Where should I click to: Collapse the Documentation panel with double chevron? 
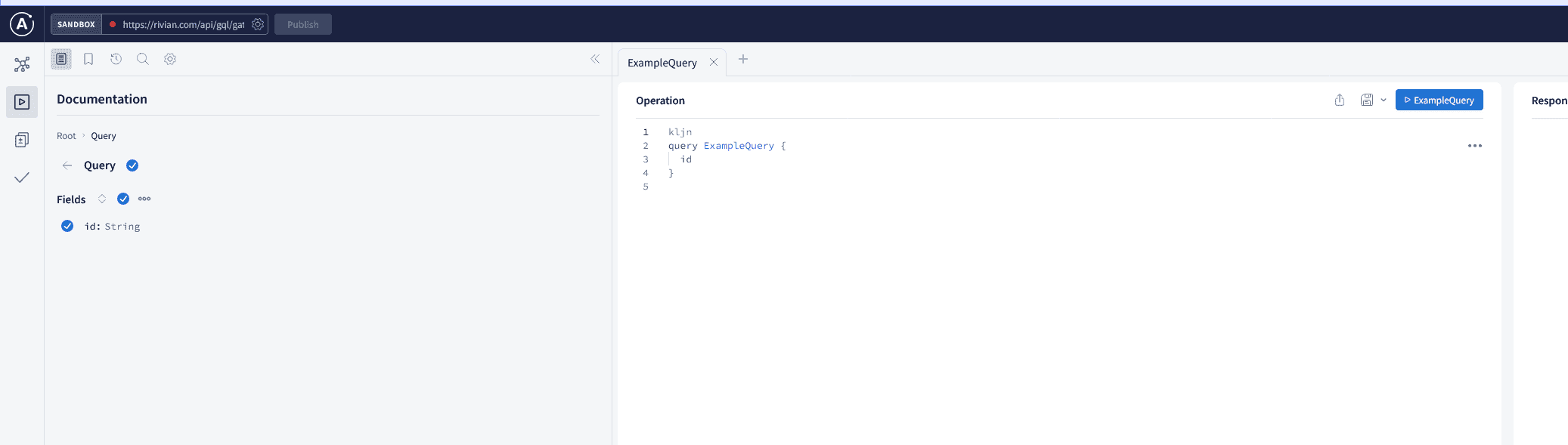595,59
